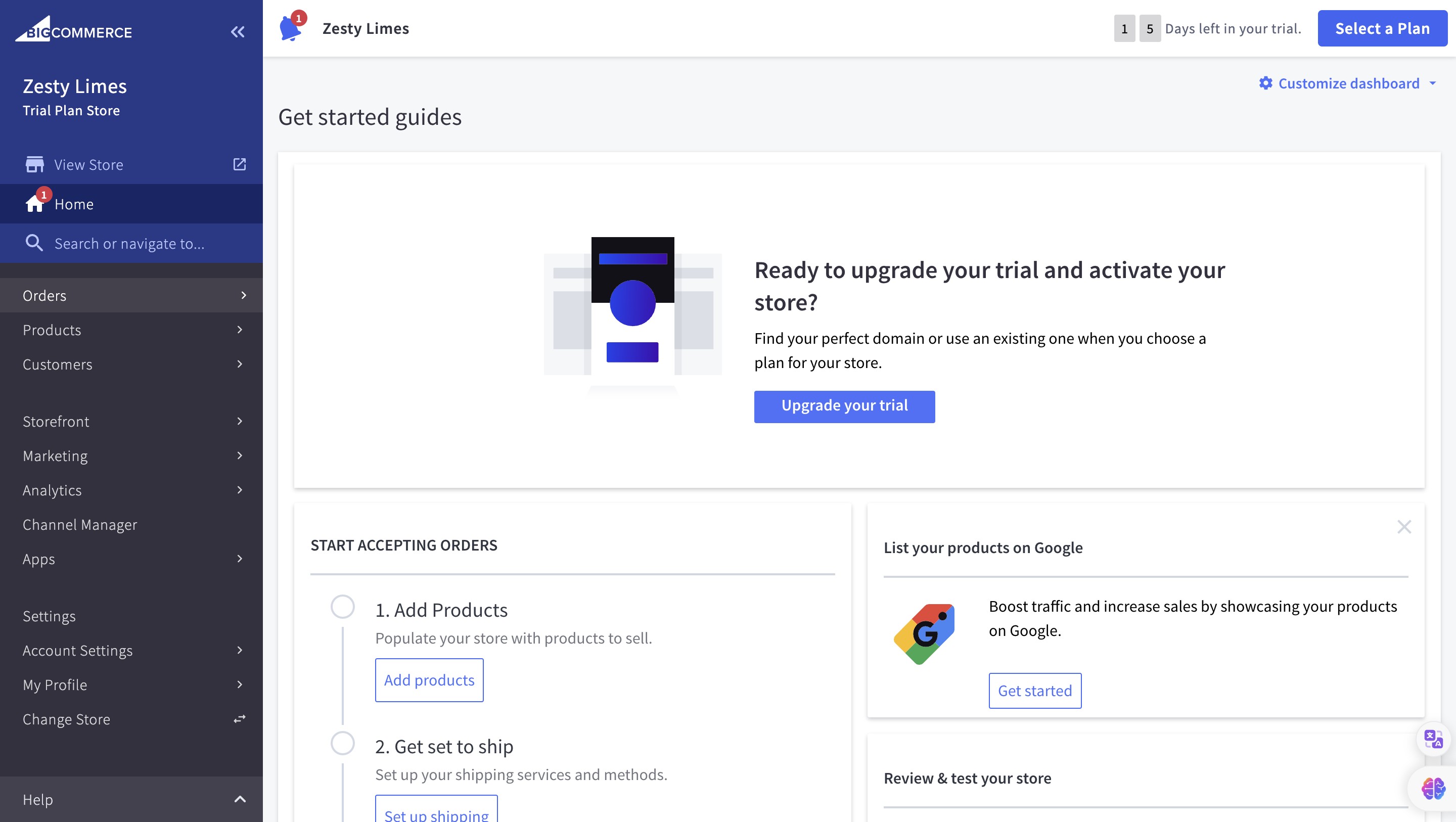The height and width of the screenshot is (822, 1456).
Task: Click the Change Store swap arrows icon
Action: (x=240, y=718)
